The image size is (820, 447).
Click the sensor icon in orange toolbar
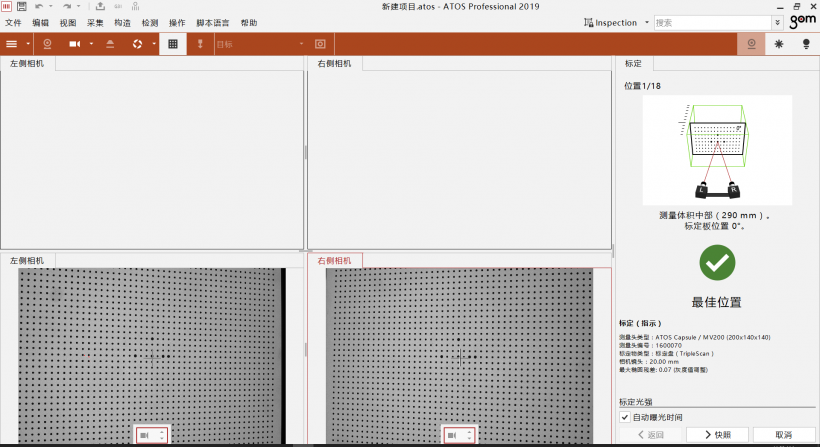click(48, 44)
